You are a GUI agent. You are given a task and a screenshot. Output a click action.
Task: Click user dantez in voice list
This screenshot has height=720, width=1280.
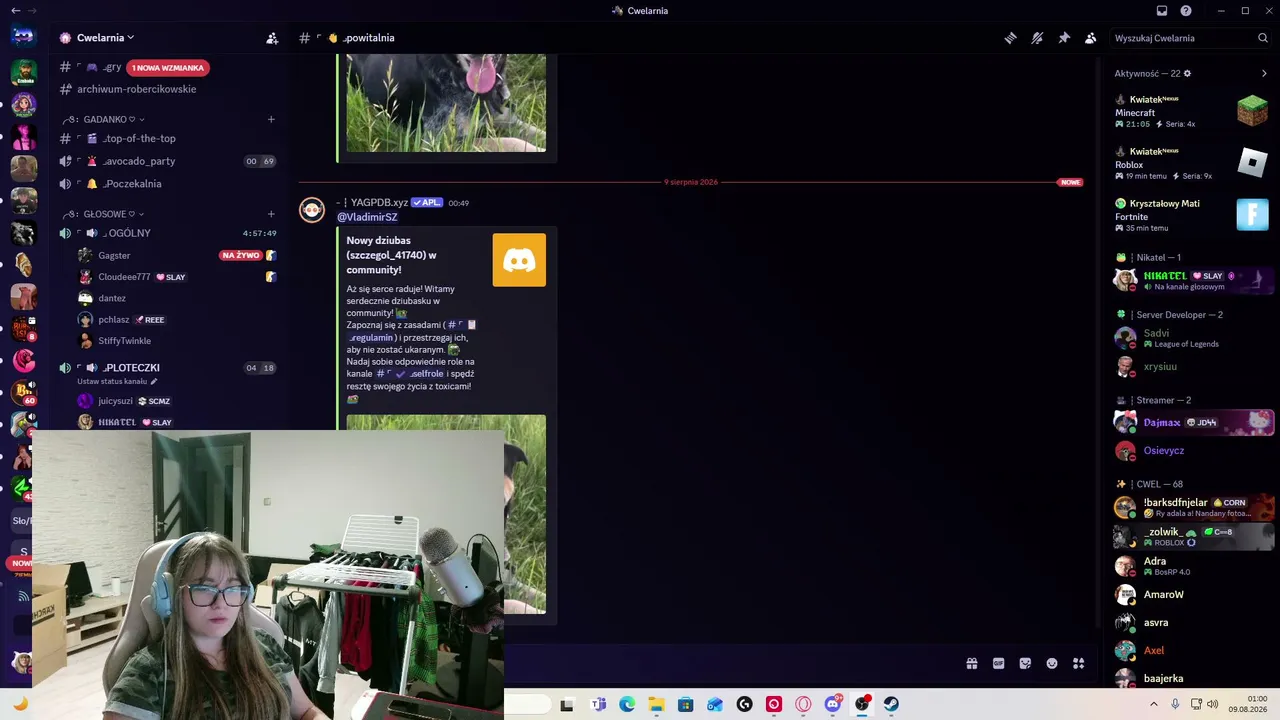pyautogui.click(x=111, y=298)
